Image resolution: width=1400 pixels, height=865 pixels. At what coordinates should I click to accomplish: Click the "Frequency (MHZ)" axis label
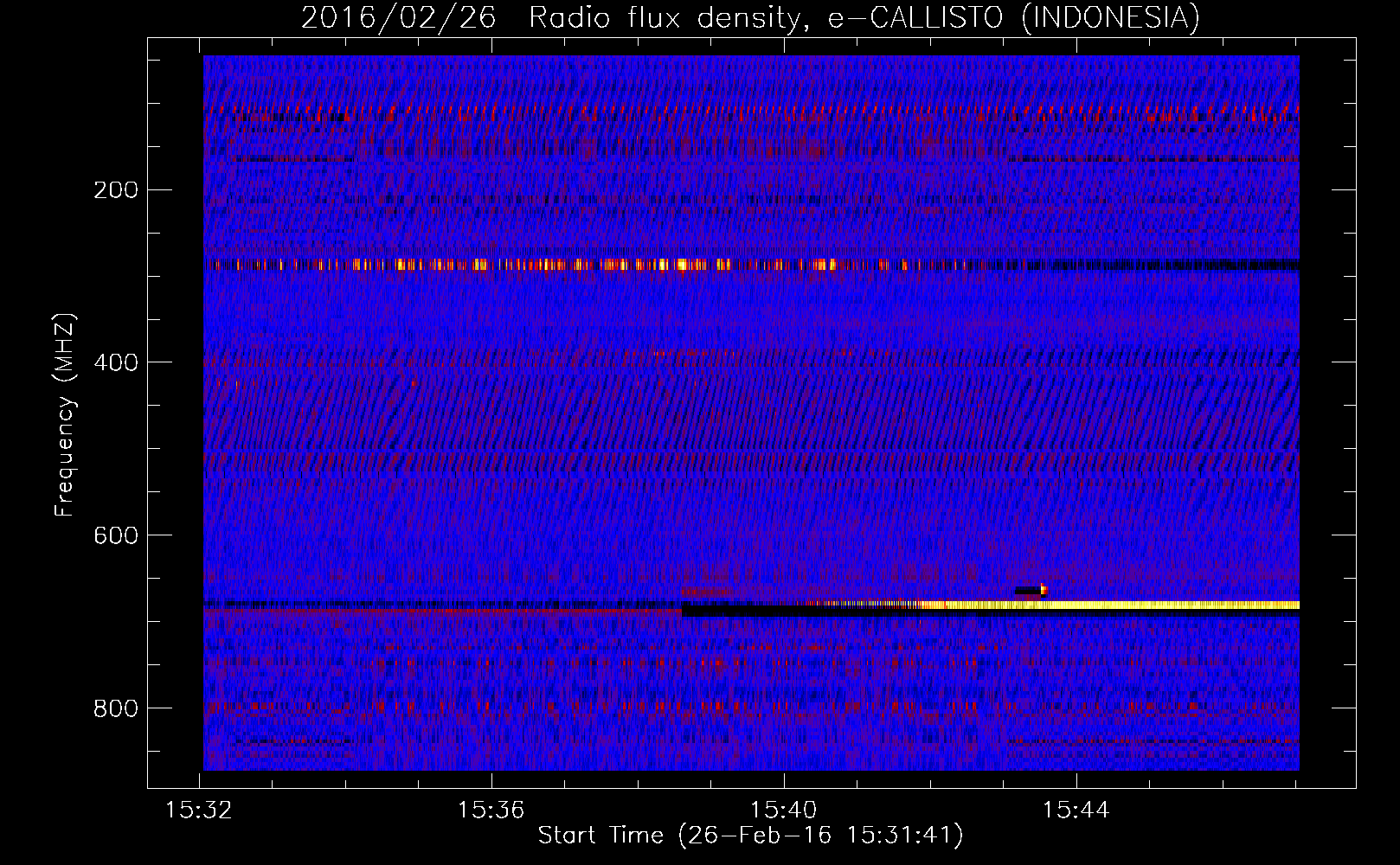(x=65, y=415)
